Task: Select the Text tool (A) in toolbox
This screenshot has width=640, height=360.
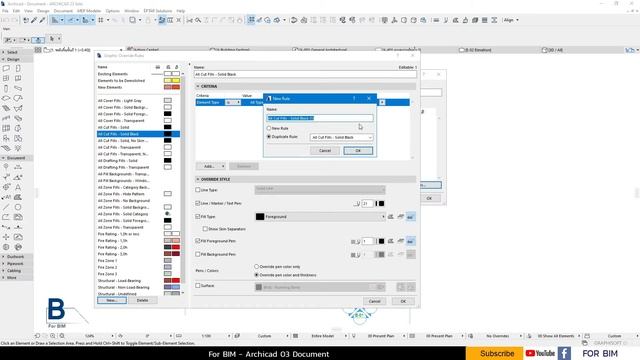Action: click(18, 187)
